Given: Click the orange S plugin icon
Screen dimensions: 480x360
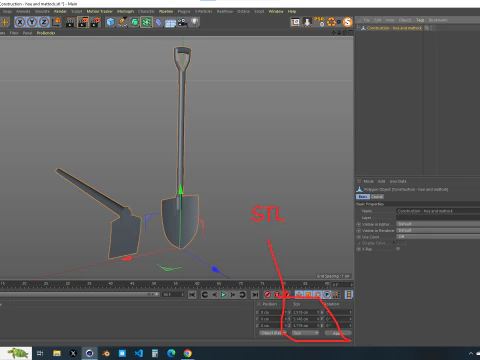Looking at the screenshot, I should [348, 22].
